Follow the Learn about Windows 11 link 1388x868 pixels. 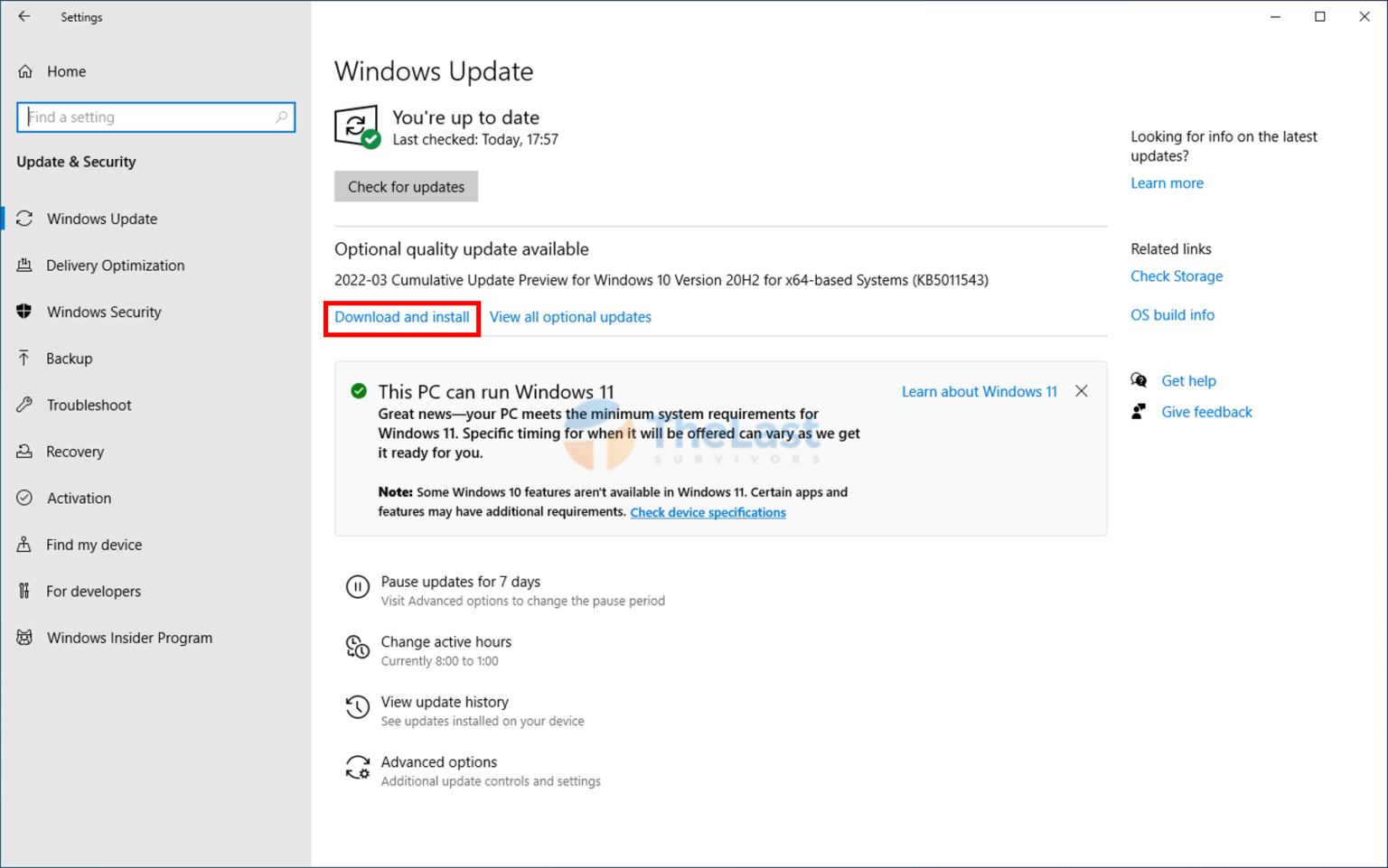tap(980, 392)
